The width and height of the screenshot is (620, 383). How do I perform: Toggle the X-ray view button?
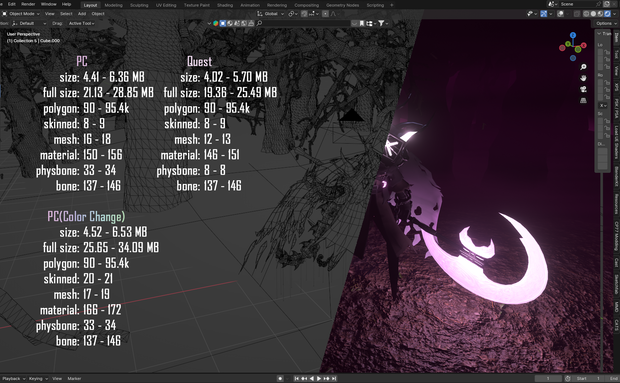click(x=577, y=14)
